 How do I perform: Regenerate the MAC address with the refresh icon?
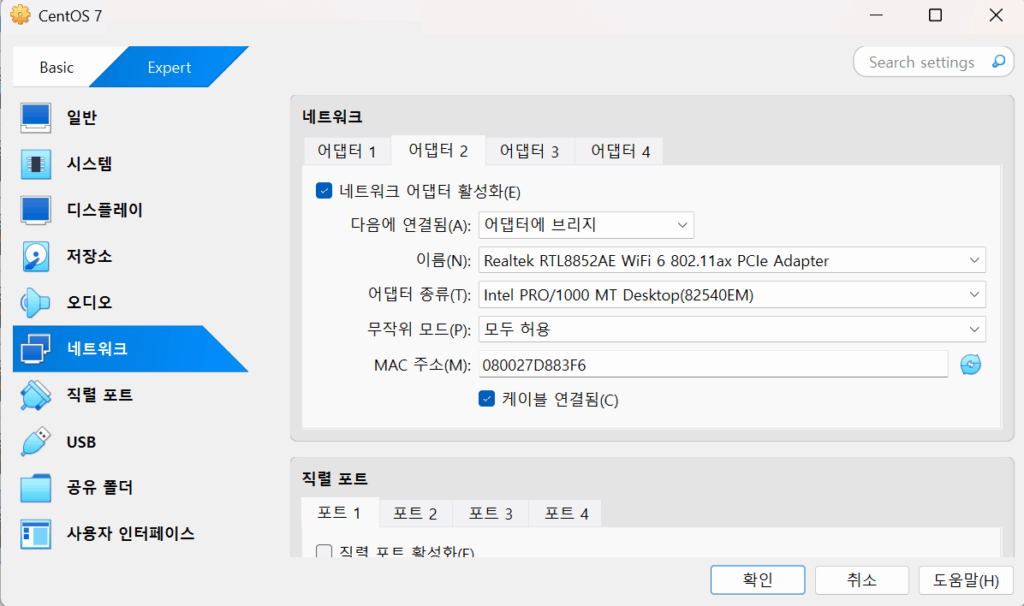(x=969, y=364)
